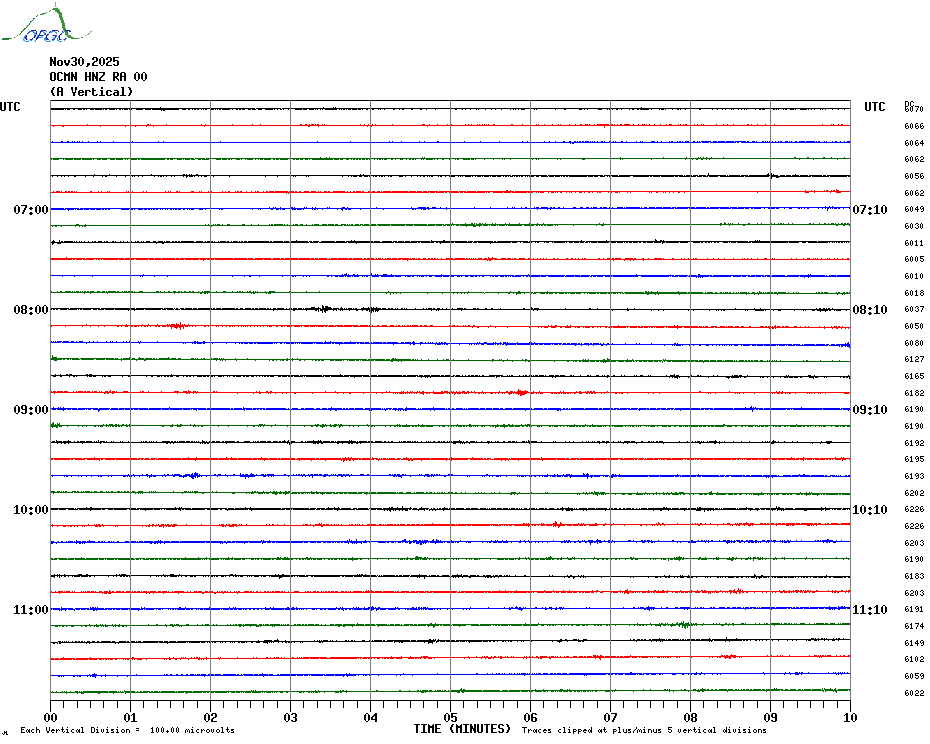Click the DC value "6195"
This screenshot has width=930, height=744.
[914, 460]
